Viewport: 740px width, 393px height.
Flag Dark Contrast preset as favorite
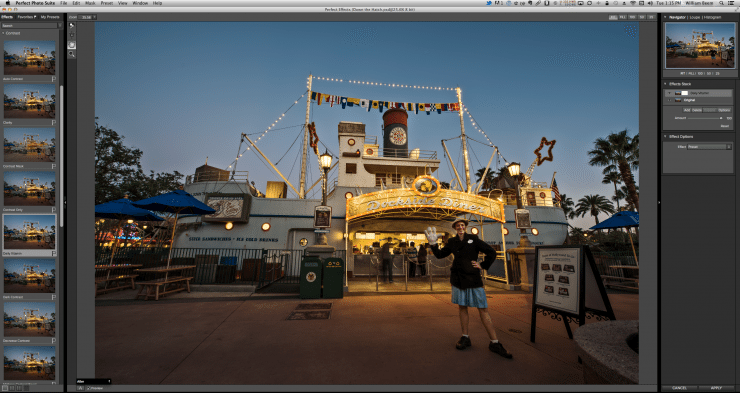(x=53, y=297)
